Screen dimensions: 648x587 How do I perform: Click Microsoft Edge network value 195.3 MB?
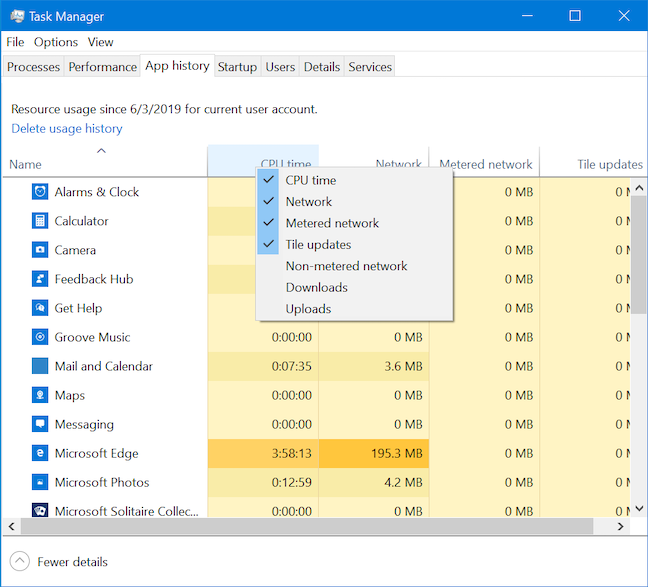coord(397,453)
